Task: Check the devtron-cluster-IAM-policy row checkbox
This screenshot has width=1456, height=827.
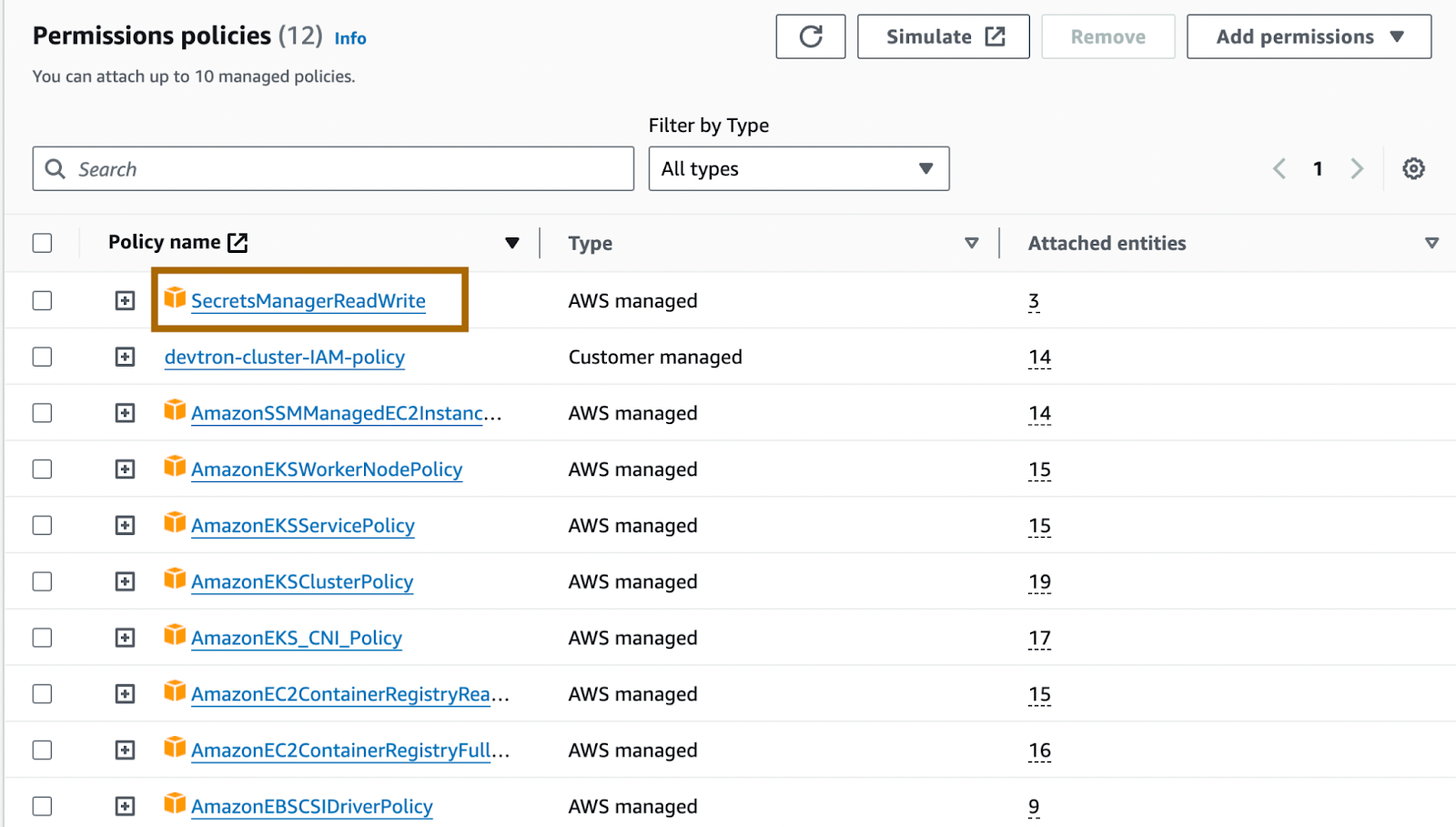Action: (42, 357)
